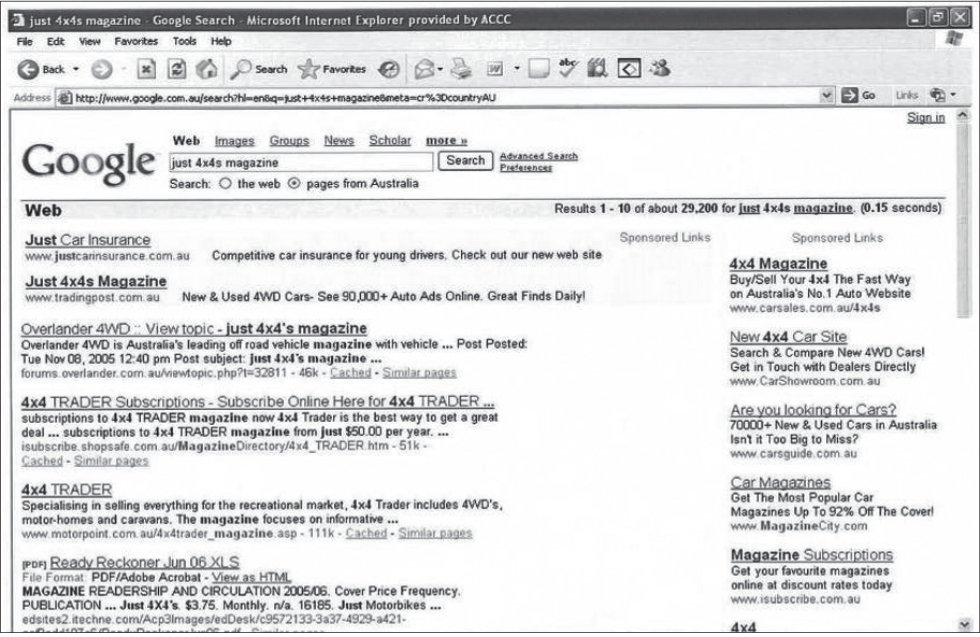Screen dimensions: 980x637
Task: Open dropdown beside the Links toolbar icon
Action: (953, 95)
